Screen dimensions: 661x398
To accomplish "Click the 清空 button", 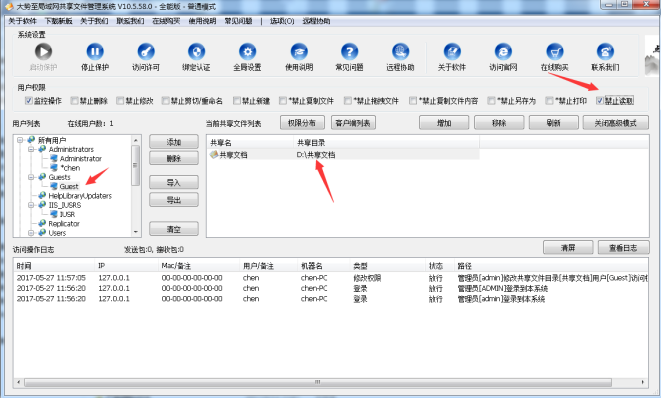I will [x=174, y=229].
